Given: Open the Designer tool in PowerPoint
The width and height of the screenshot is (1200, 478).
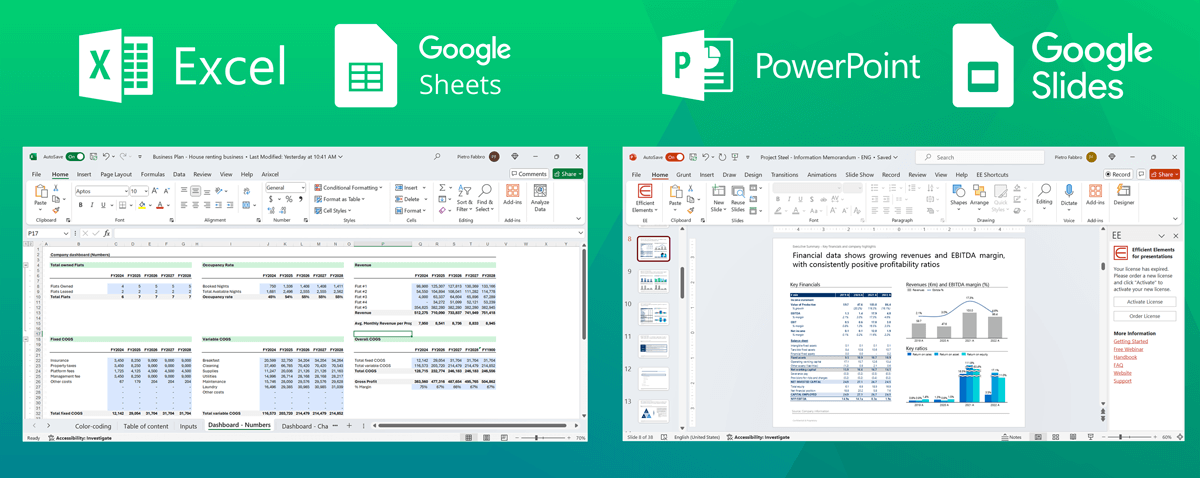Looking at the screenshot, I should pyautogui.click(x=1124, y=193).
